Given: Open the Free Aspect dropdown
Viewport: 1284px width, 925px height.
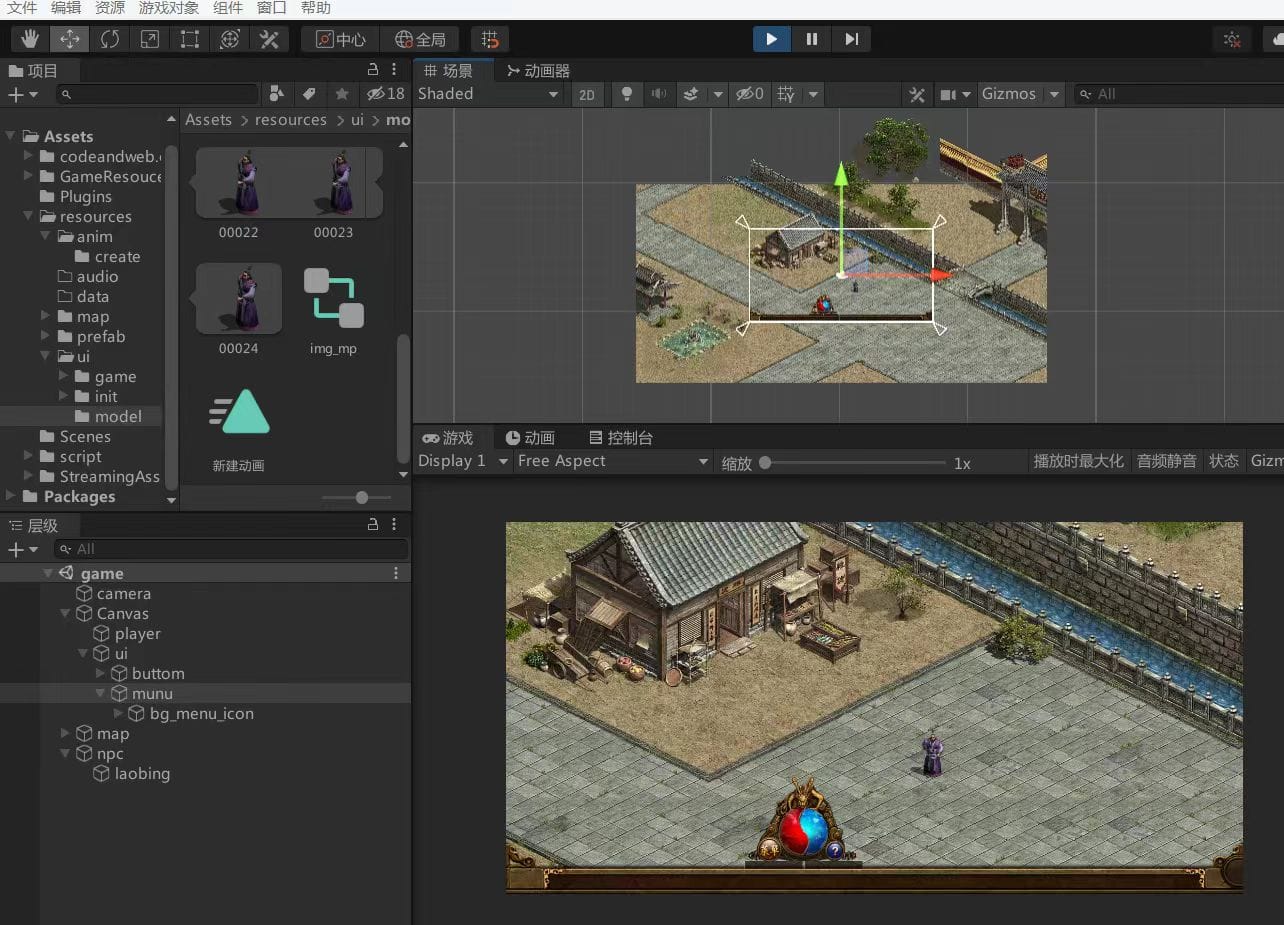Looking at the screenshot, I should click(x=613, y=461).
